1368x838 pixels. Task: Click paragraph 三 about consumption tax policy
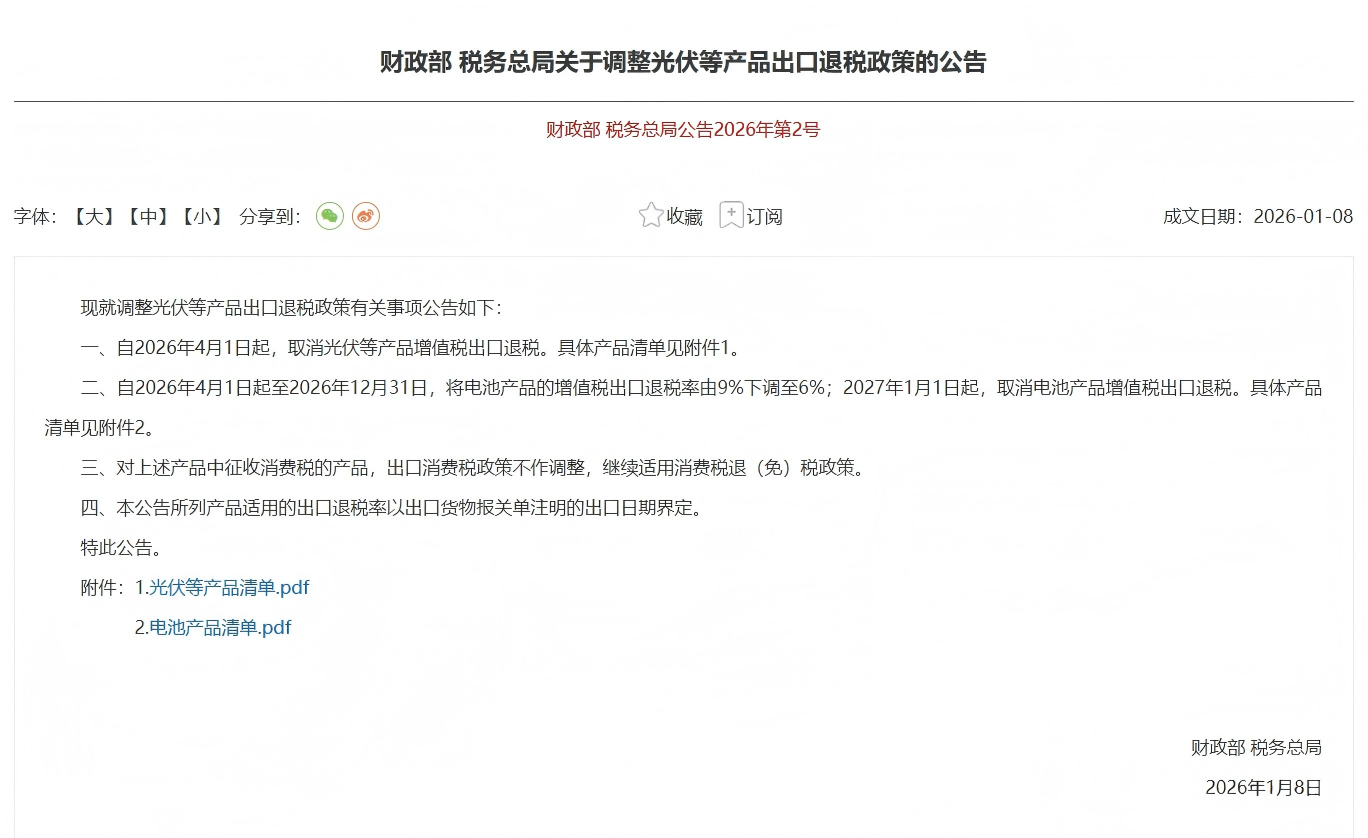pyautogui.click(x=472, y=468)
